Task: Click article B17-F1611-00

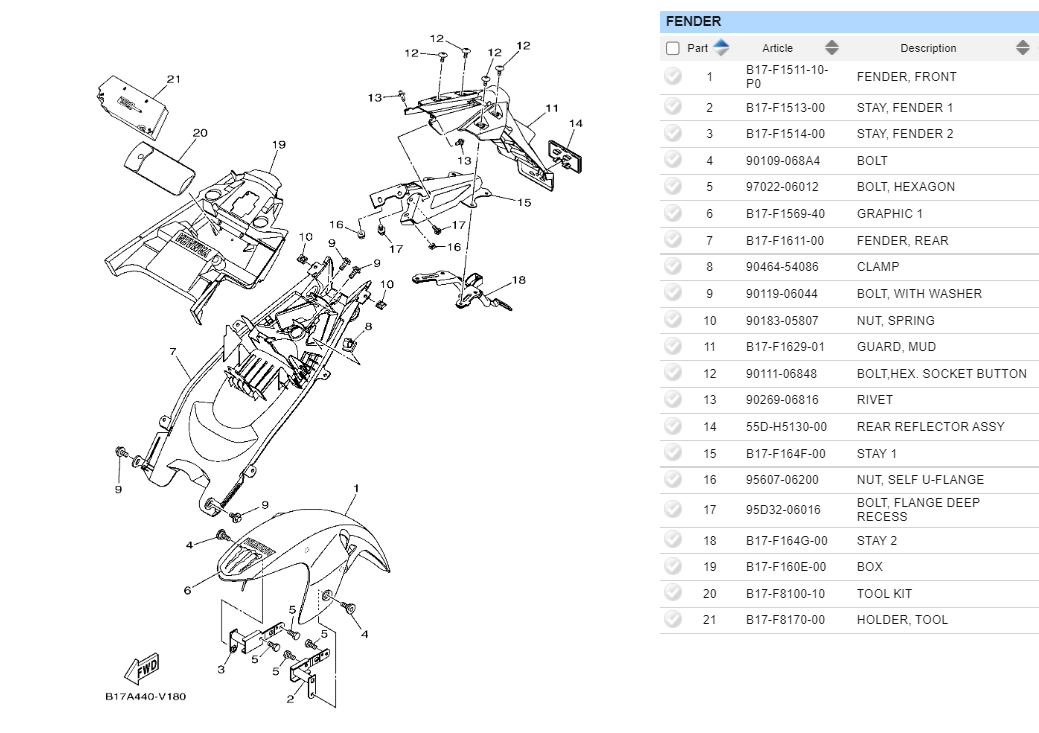Action: coord(785,241)
